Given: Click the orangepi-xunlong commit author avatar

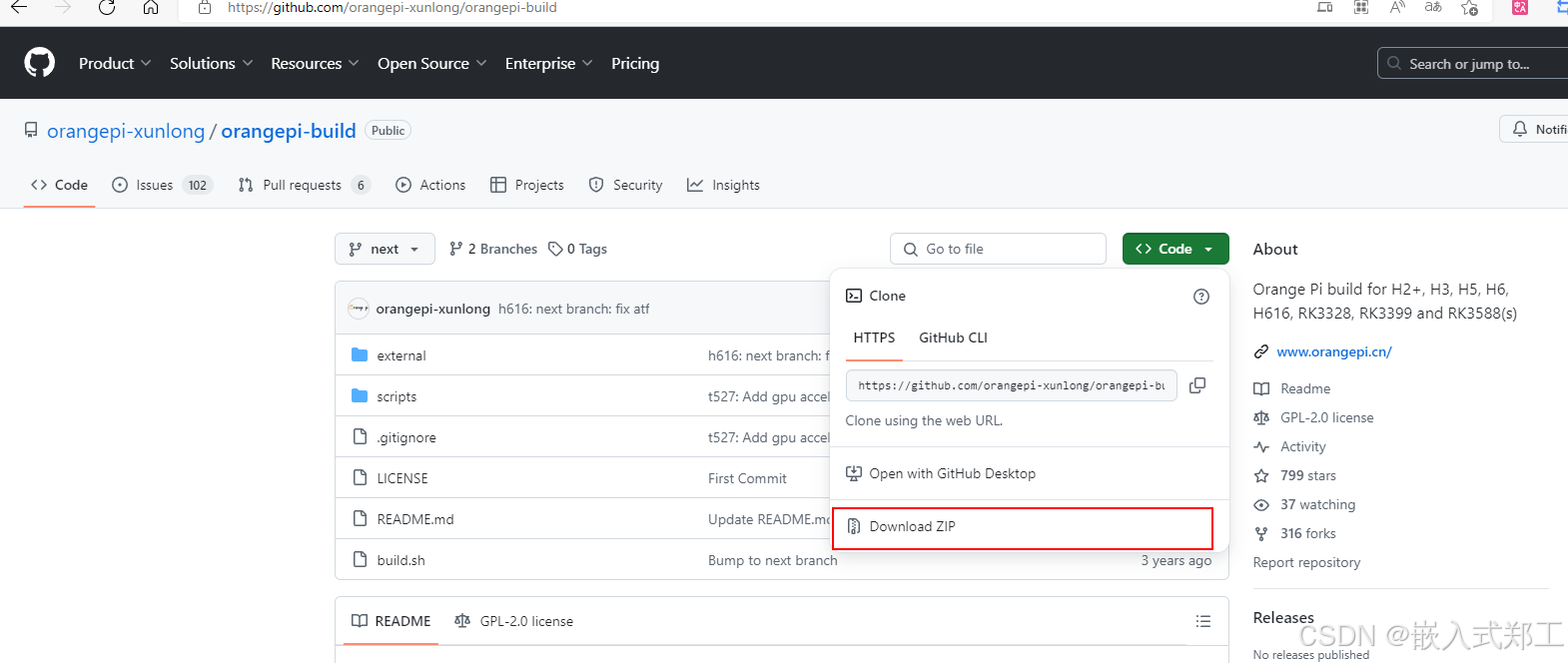Looking at the screenshot, I should pyautogui.click(x=359, y=309).
